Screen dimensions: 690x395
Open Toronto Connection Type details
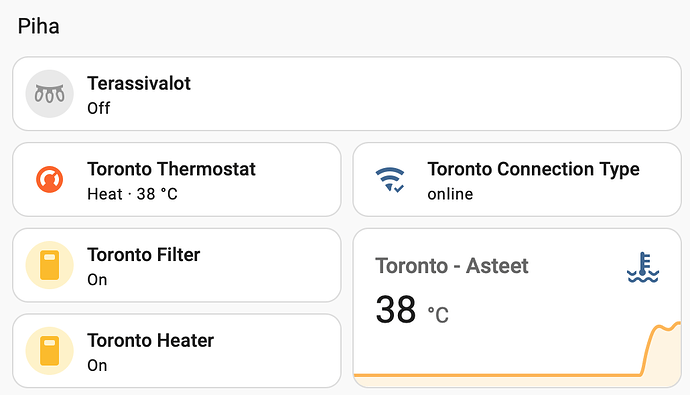[x=517, y=179]
